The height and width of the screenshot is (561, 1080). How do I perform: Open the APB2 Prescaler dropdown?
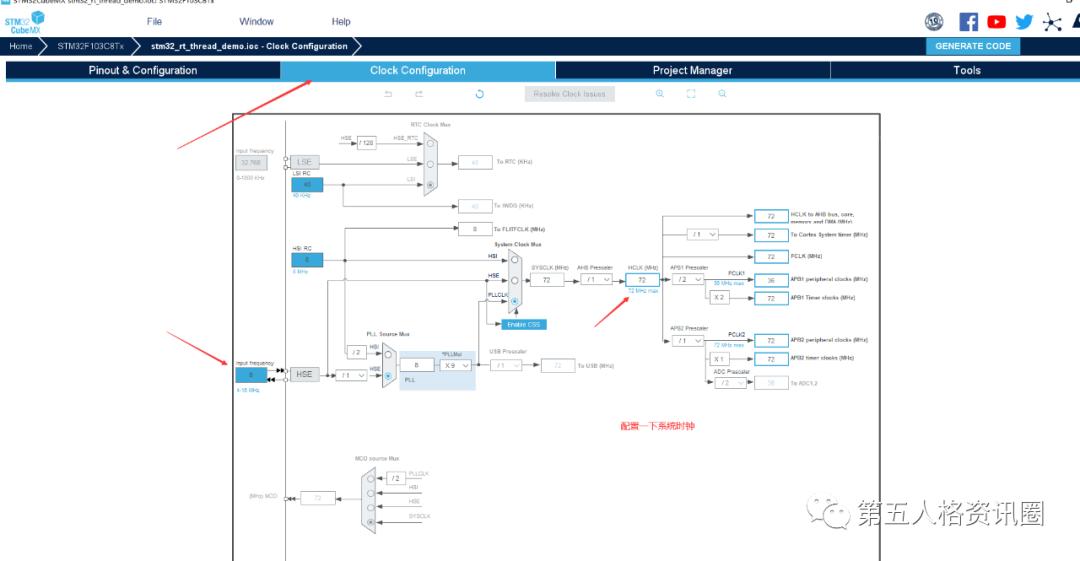(687, 340)
